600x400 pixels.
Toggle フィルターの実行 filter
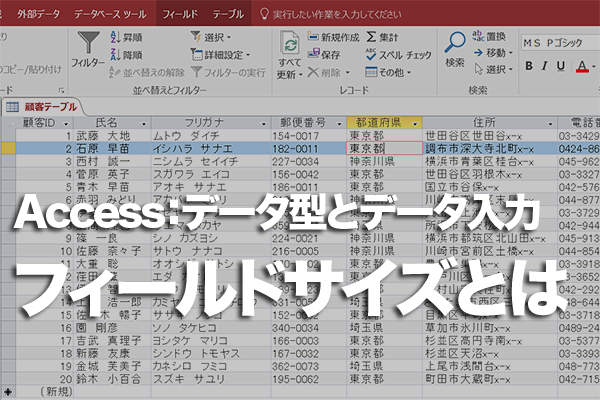[228, 72]
